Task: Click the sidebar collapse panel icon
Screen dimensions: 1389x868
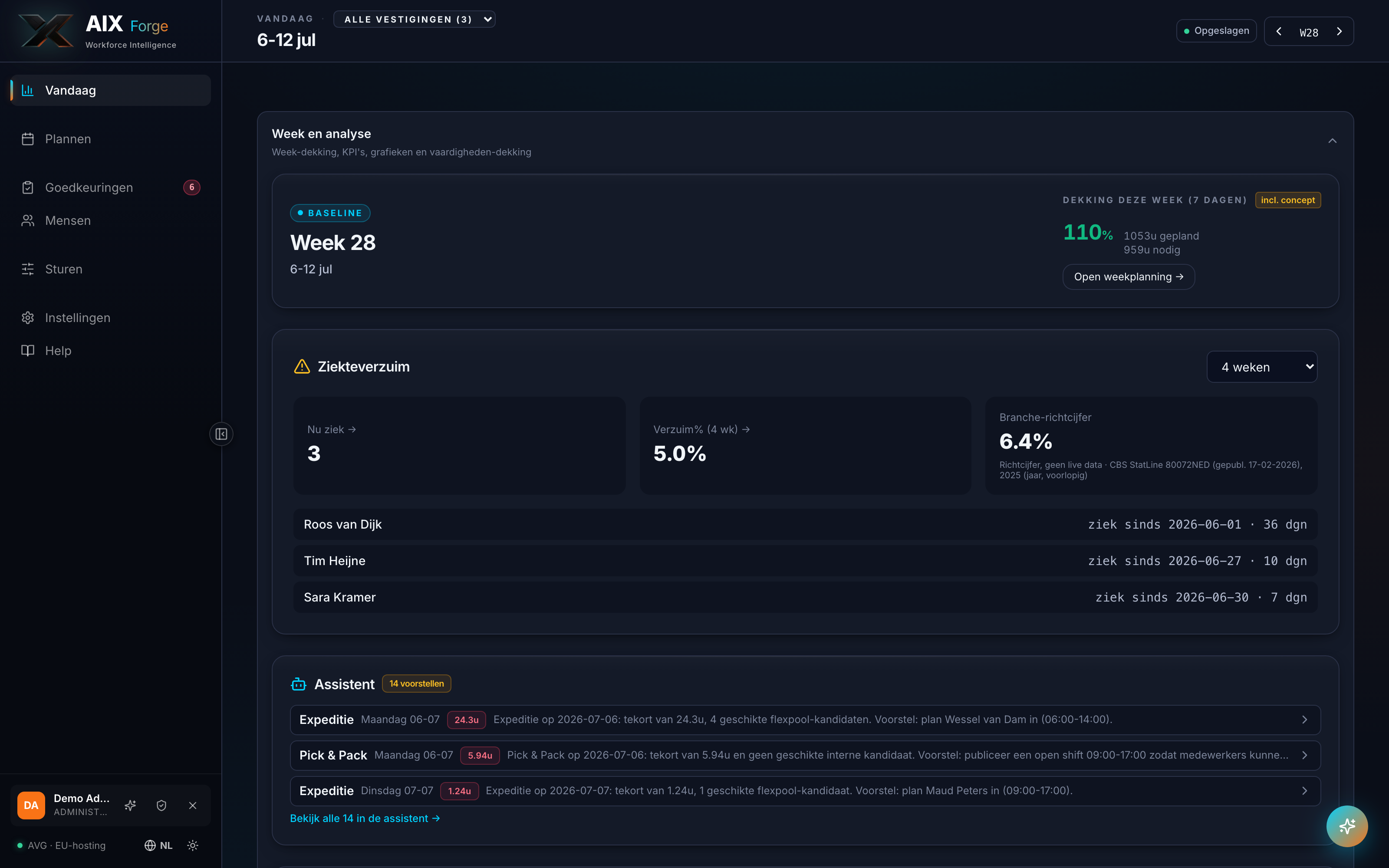Action: point(221,434)
